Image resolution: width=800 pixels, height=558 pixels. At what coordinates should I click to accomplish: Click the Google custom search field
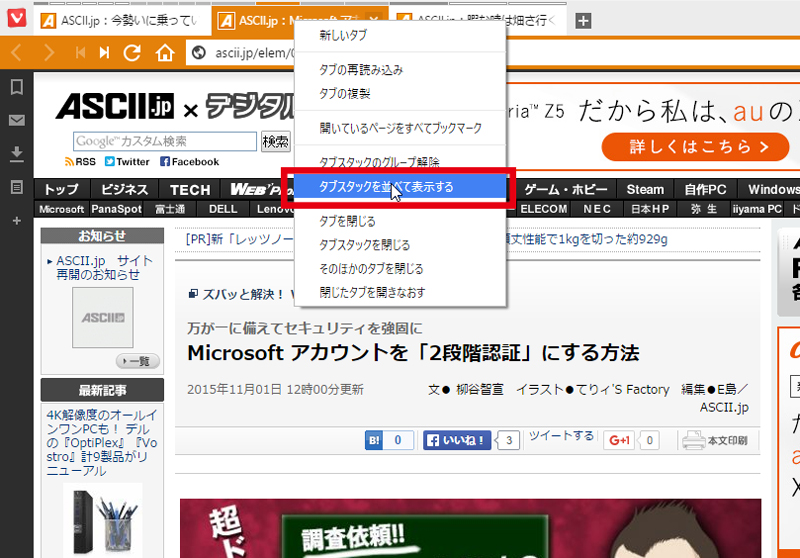click(x=165, y=141)
